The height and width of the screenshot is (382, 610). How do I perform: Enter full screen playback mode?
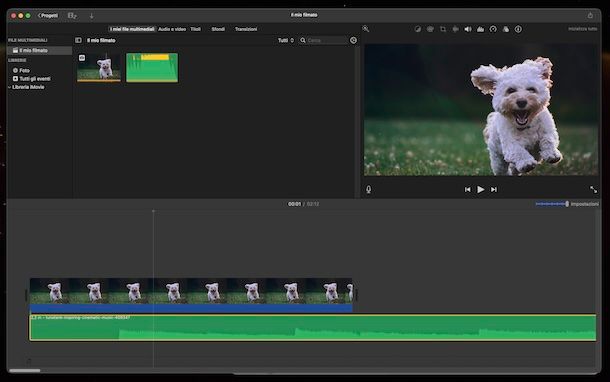click(x=593, y=189)
